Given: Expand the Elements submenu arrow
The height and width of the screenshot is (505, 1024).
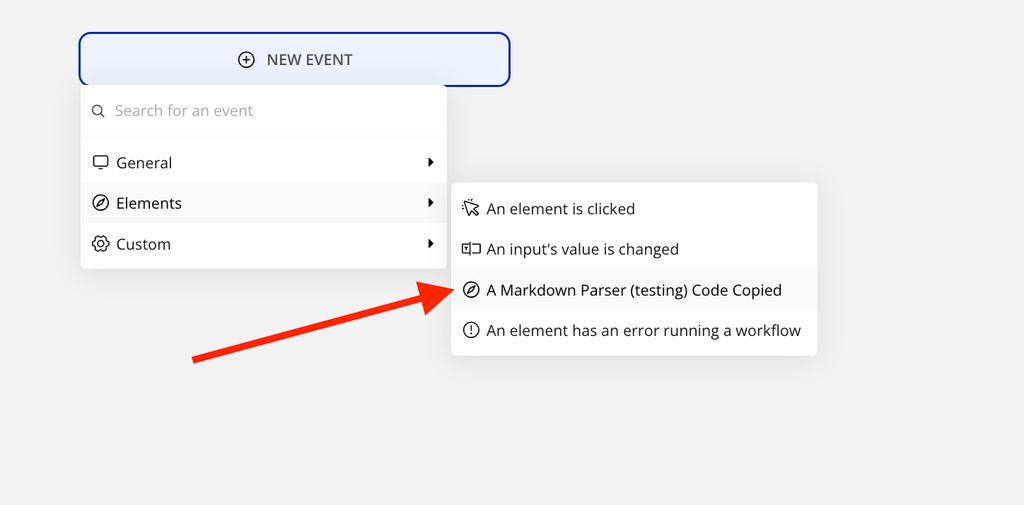Looking at the screenshot, I should pyautogui.click(x=430, y=203).
